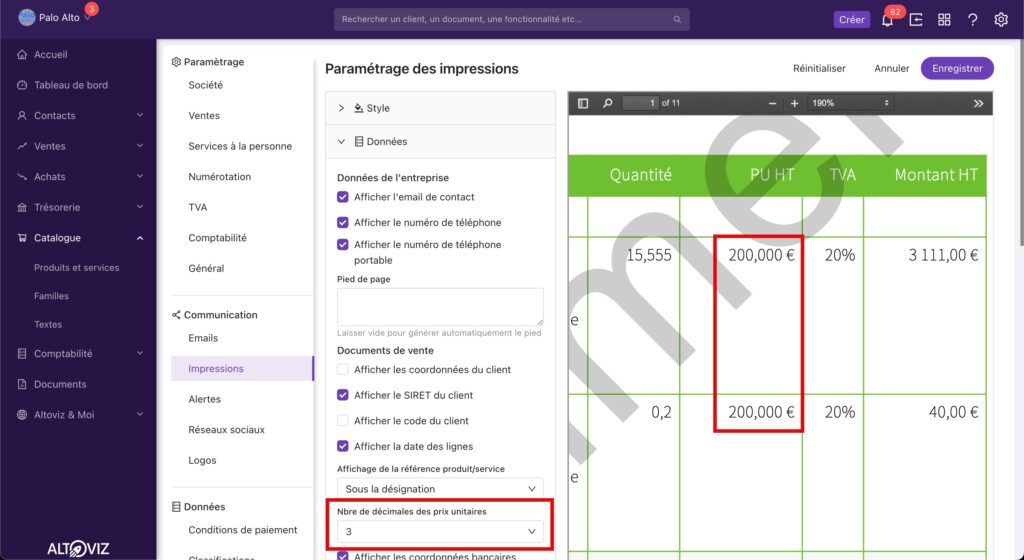Click the Contacts person icon
1024x560 pixels.
point(22,116)
